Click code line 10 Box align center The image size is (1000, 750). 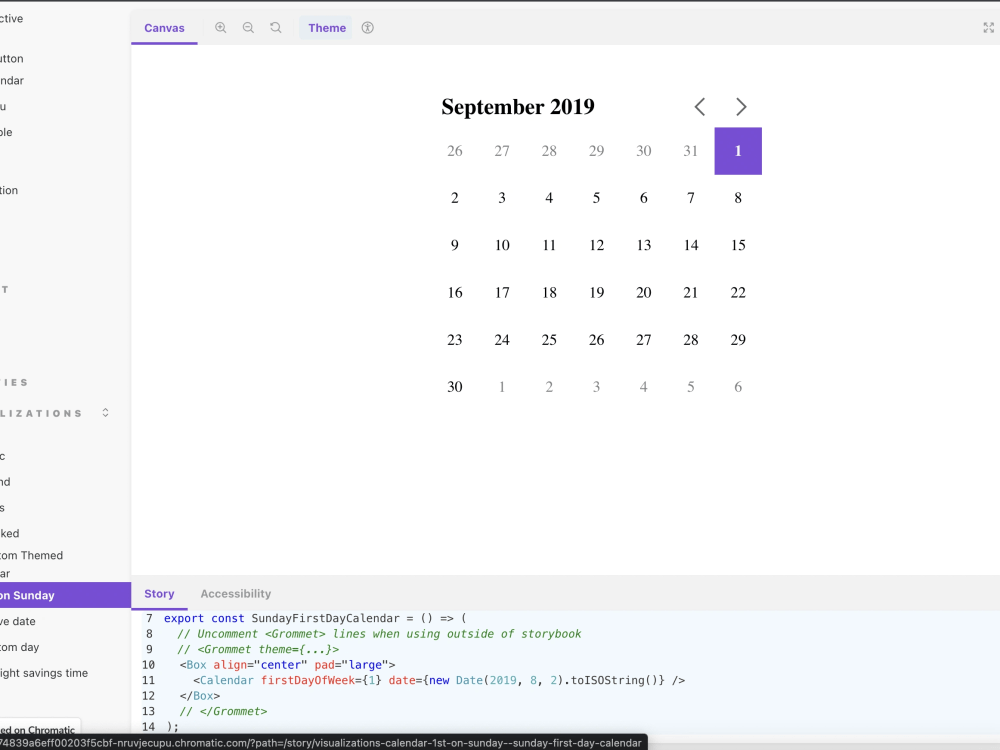pyautogui.click(x=287, y=665)
